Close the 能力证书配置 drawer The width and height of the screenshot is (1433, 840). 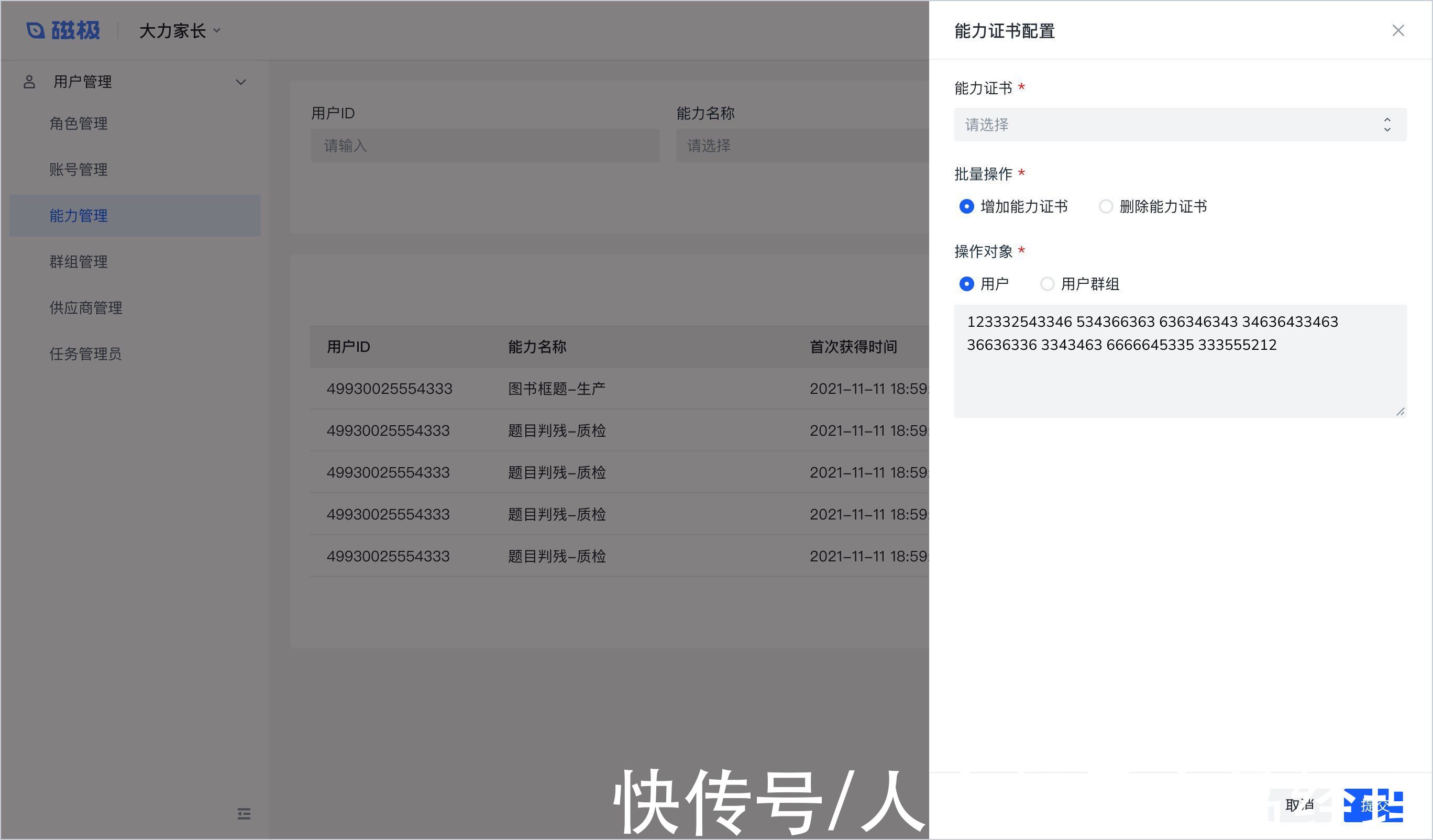click(1398, 30)
